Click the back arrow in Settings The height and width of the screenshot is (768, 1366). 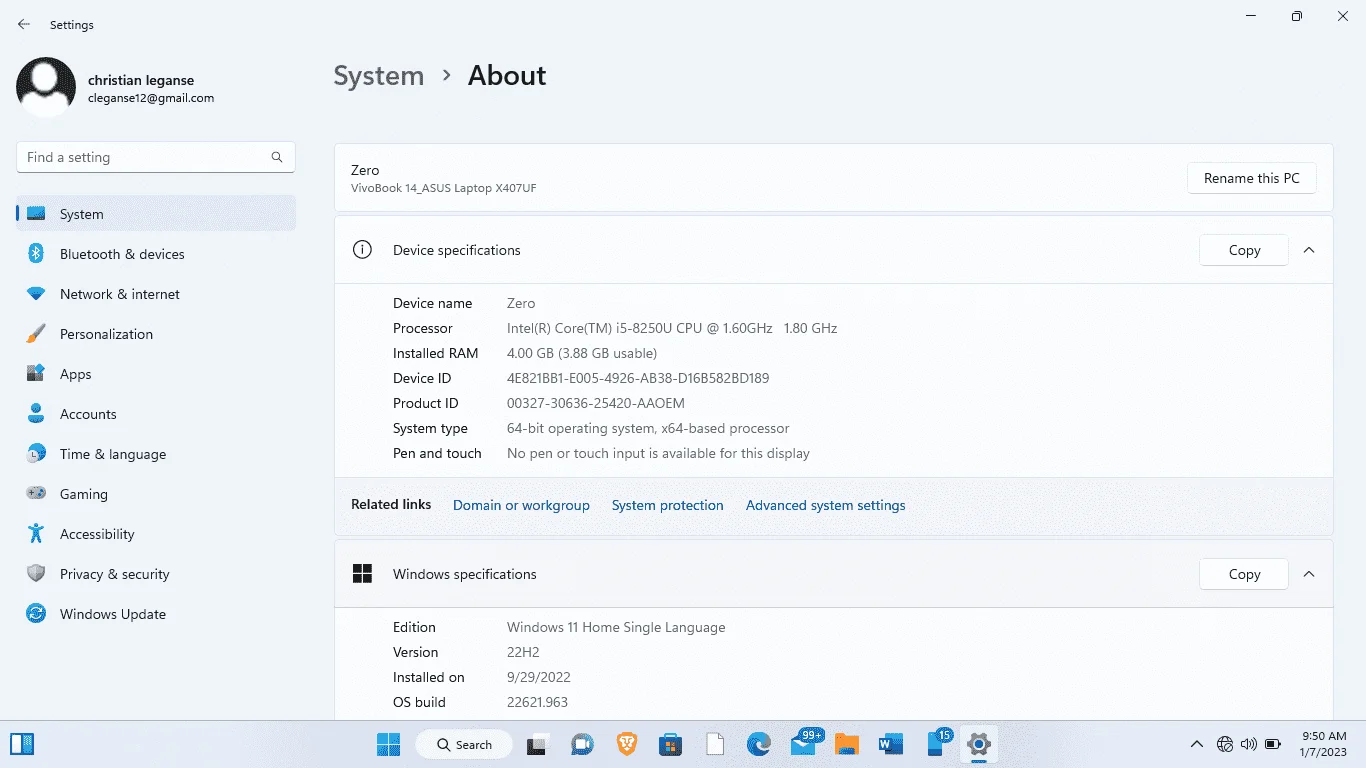click(x=24, y=25)
